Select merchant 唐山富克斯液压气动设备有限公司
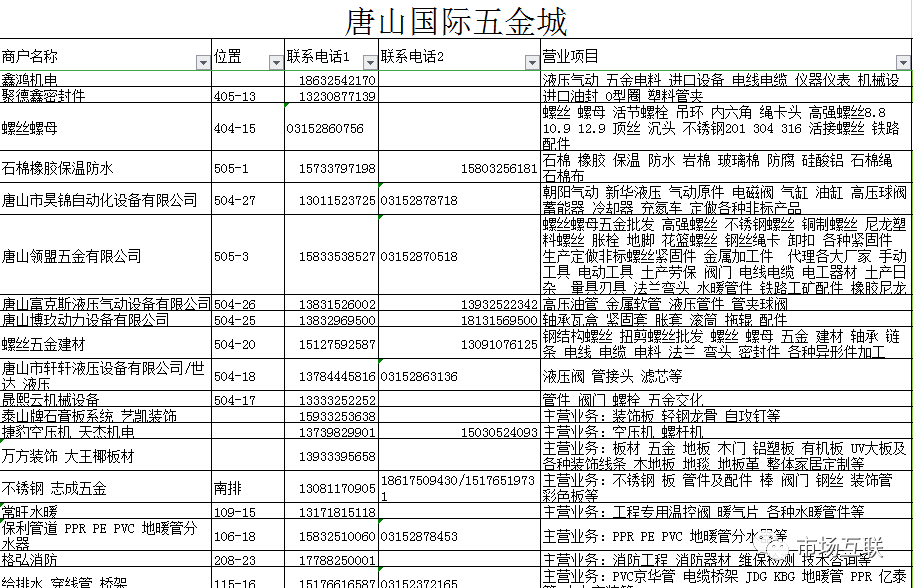913x588 pixels. click(x=105, y=303)
